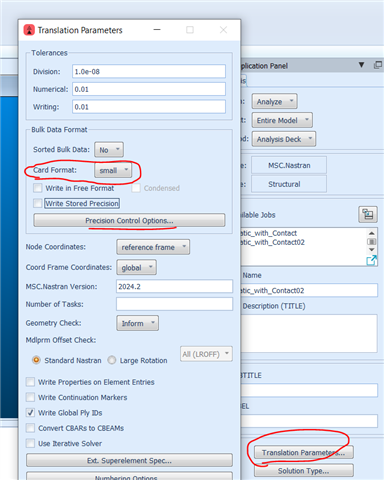Open the All (LROFF) dropdown
The width and height of the screenshot is (384, 480).
point(206,354)
